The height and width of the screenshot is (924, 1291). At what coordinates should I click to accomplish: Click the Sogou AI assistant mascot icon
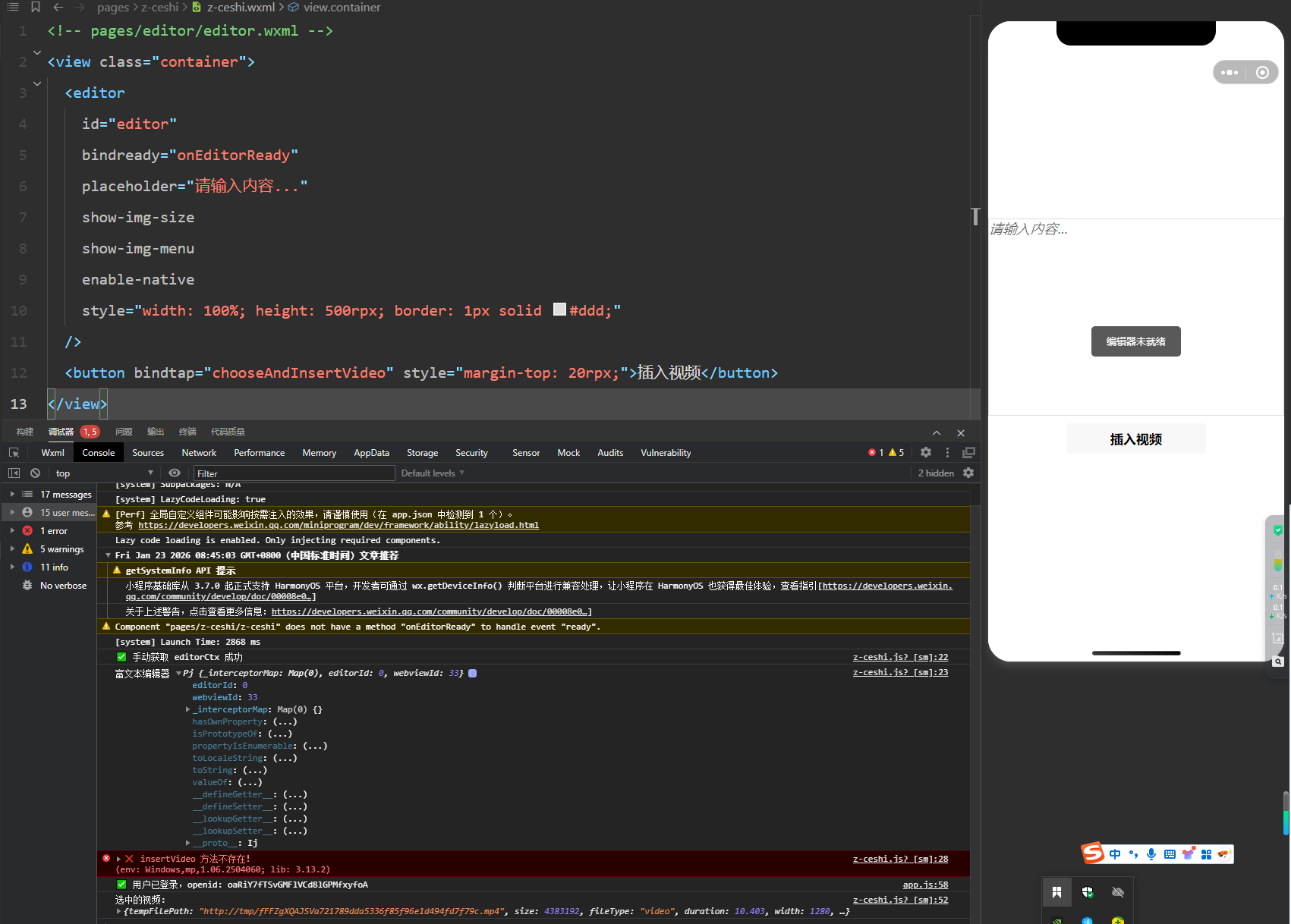tap(1223, 854)
